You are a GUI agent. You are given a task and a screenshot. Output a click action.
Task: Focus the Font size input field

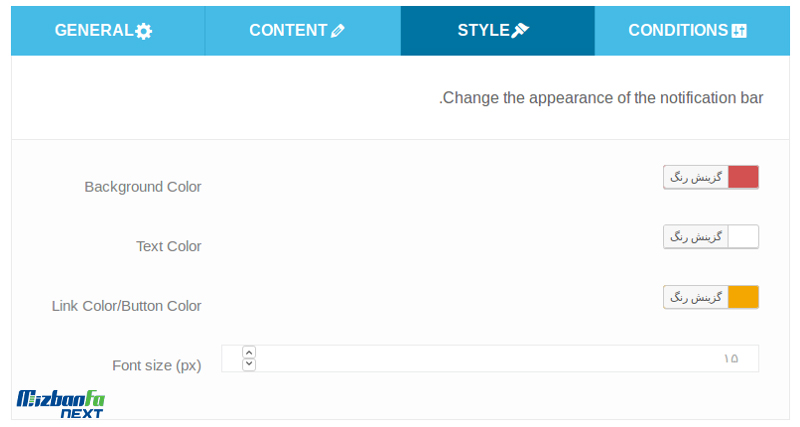point(490,358)
